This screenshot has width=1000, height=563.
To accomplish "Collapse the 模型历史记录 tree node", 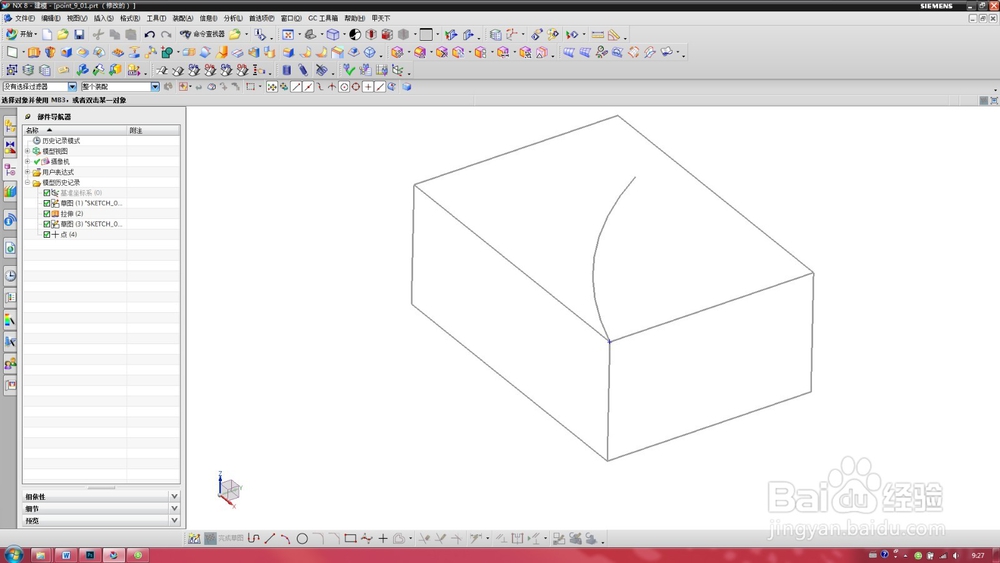I will point(27,182).
